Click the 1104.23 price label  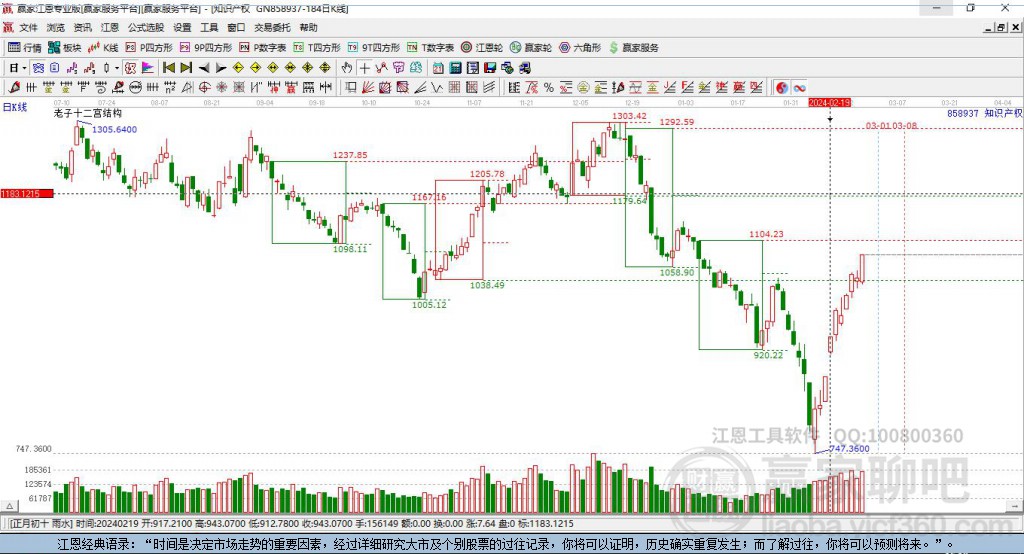(x=766, y=234)
